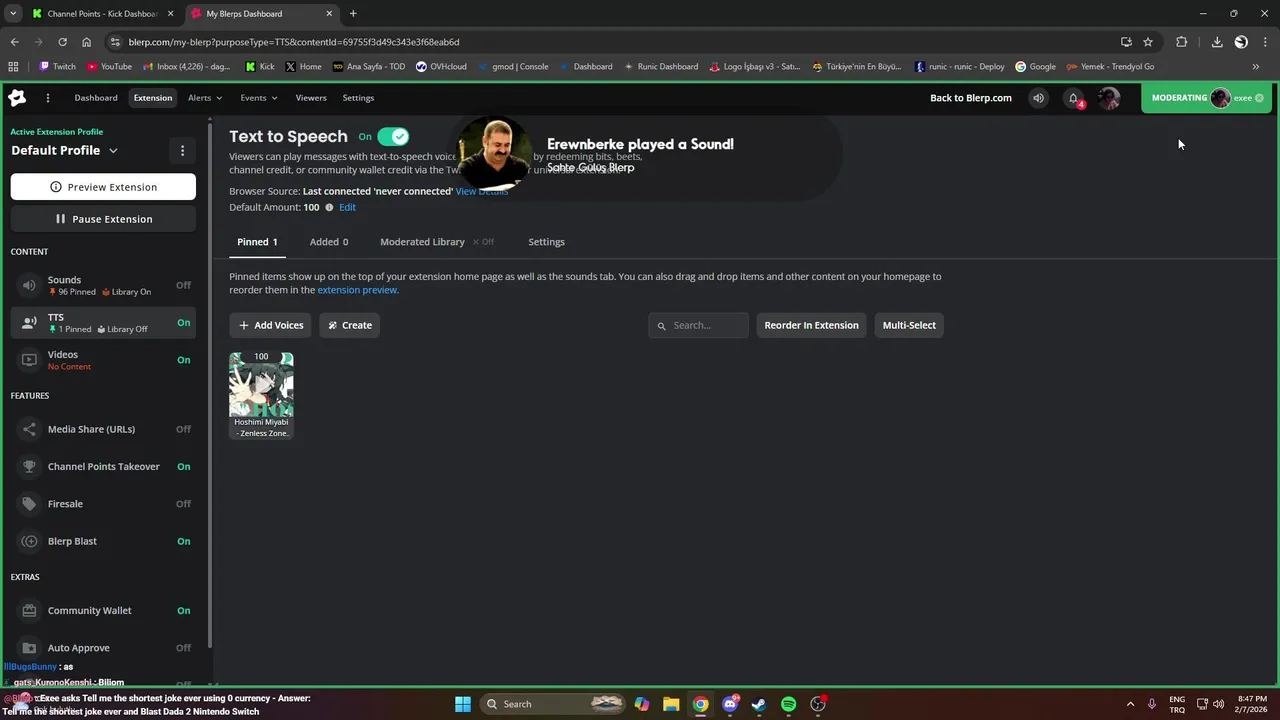The height and width of the screenshot is (720, 1280).
Task: Click the Media Share (URLs) share icon
Action: click(x=29, y=429)
